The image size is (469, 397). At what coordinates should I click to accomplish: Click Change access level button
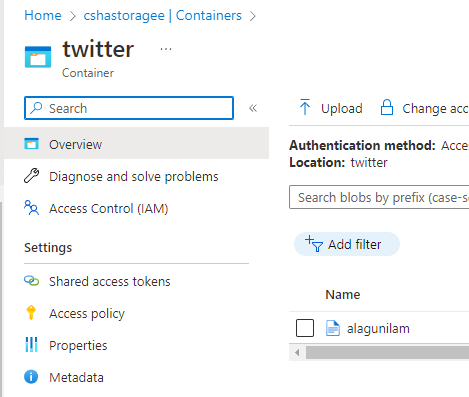[x=424, y=108]
